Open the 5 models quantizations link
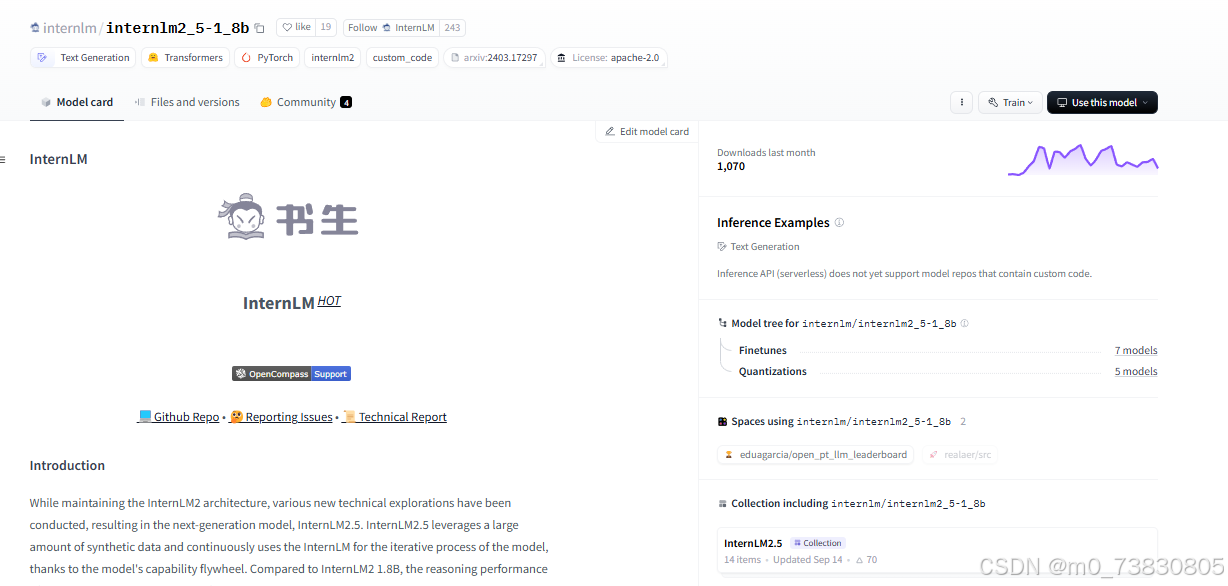 pos(1136,372)
